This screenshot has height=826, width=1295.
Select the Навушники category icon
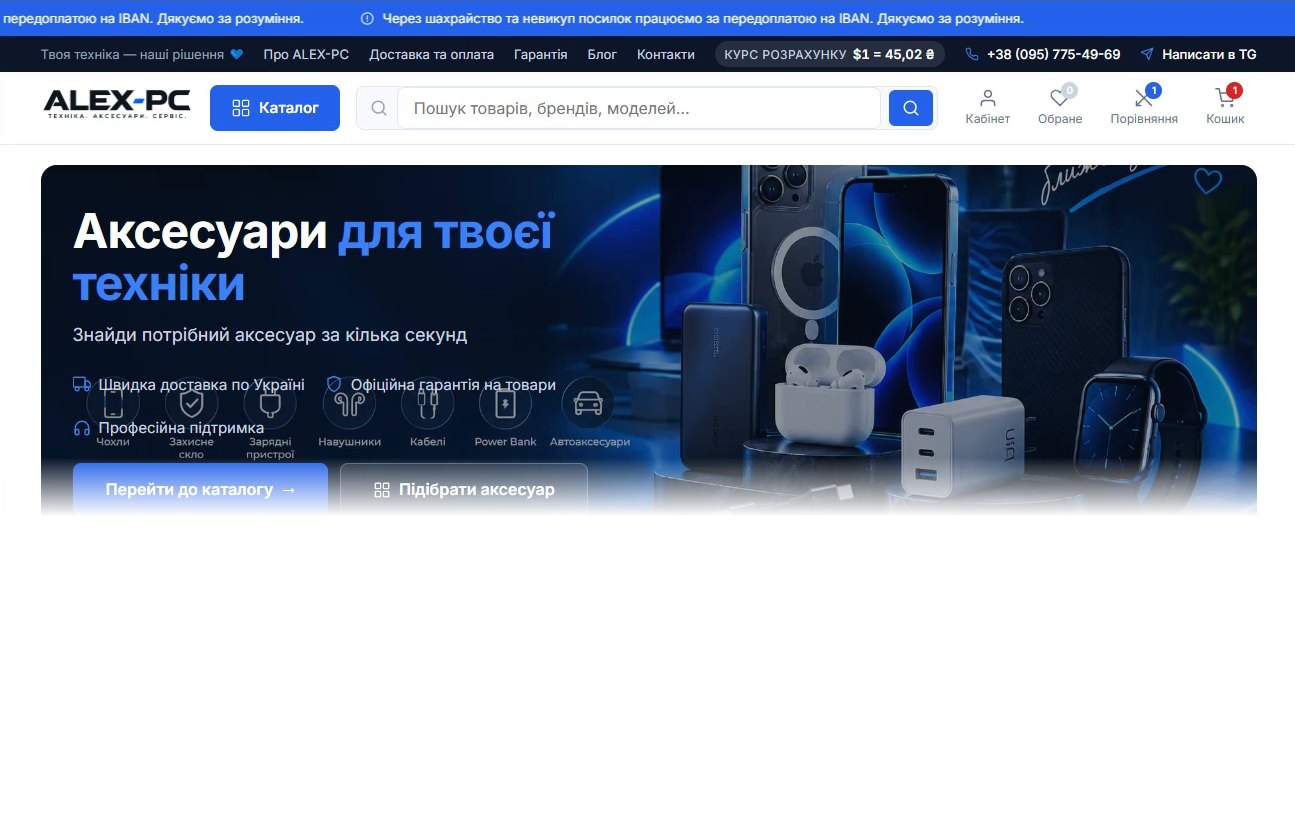(349, 404)
